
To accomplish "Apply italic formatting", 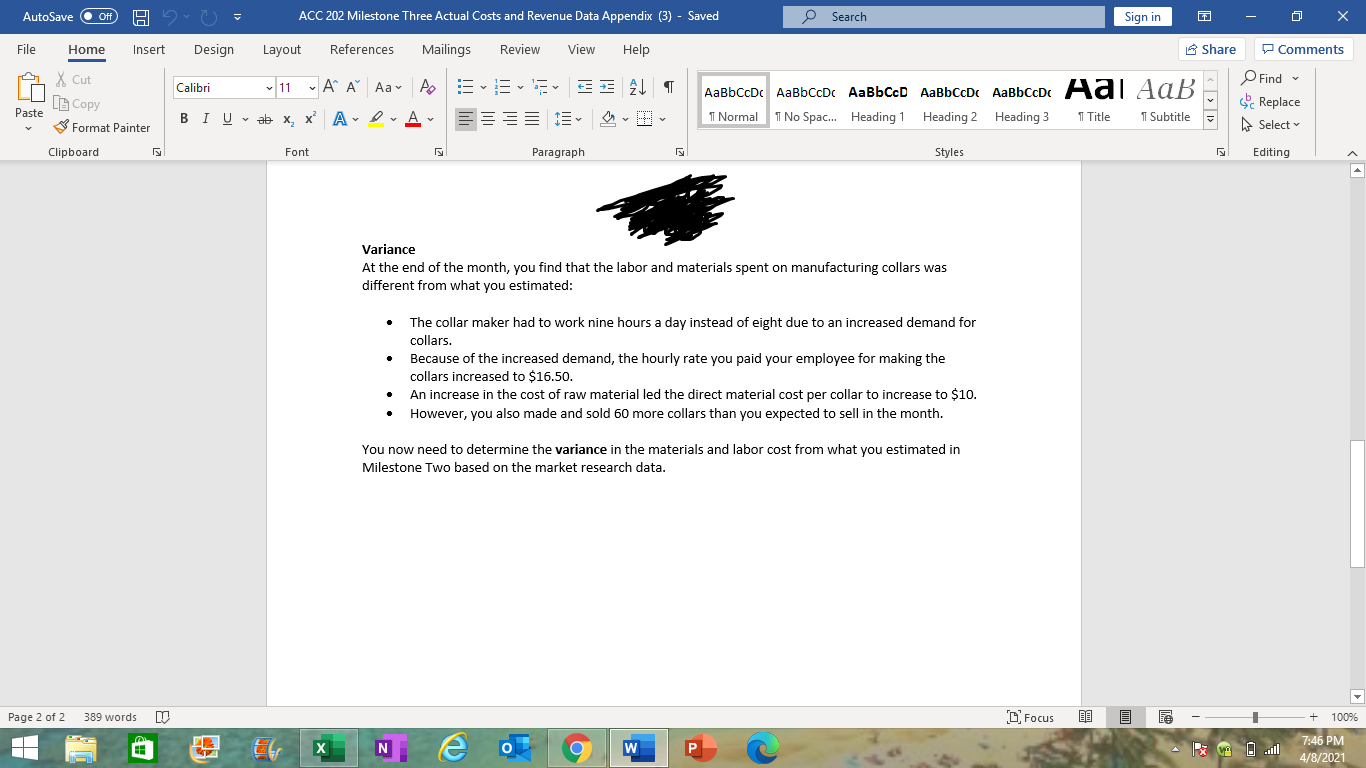I will click(206, 118).
